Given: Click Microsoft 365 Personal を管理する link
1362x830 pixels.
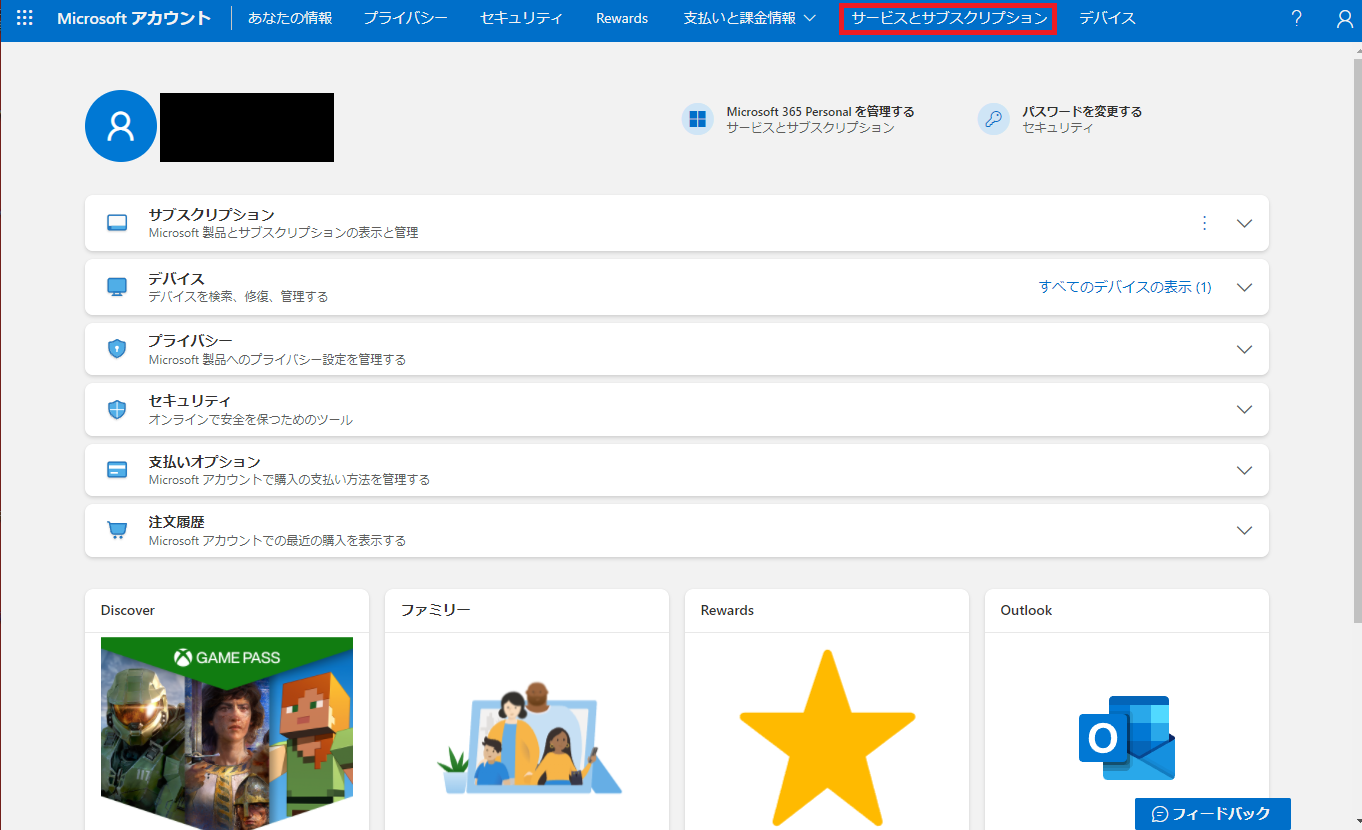Looking at the screenshot, I should pyautogui.click(x=820, y=111).
